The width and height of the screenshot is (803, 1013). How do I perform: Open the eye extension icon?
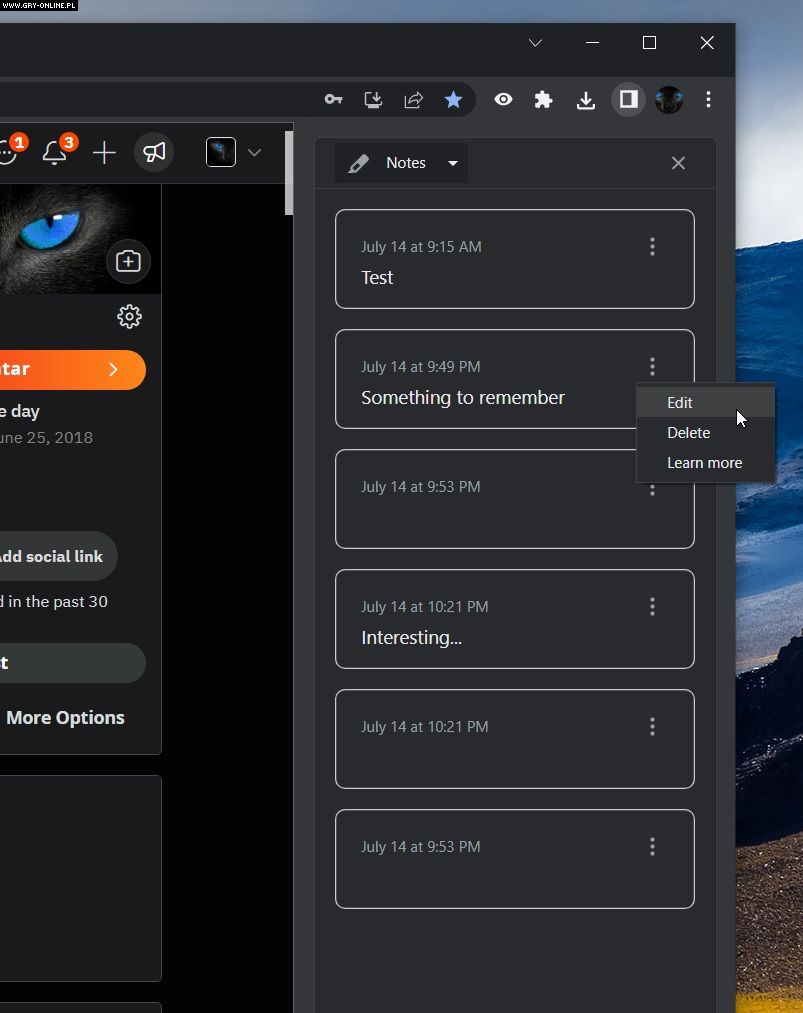503,99
